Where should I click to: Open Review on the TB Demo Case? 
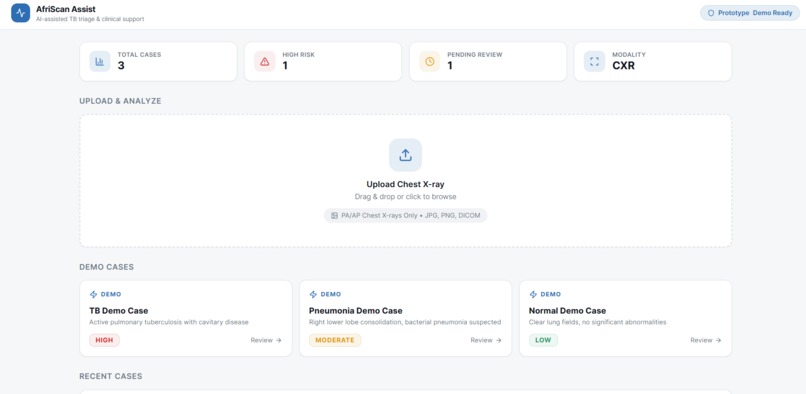tap(266, 340)
